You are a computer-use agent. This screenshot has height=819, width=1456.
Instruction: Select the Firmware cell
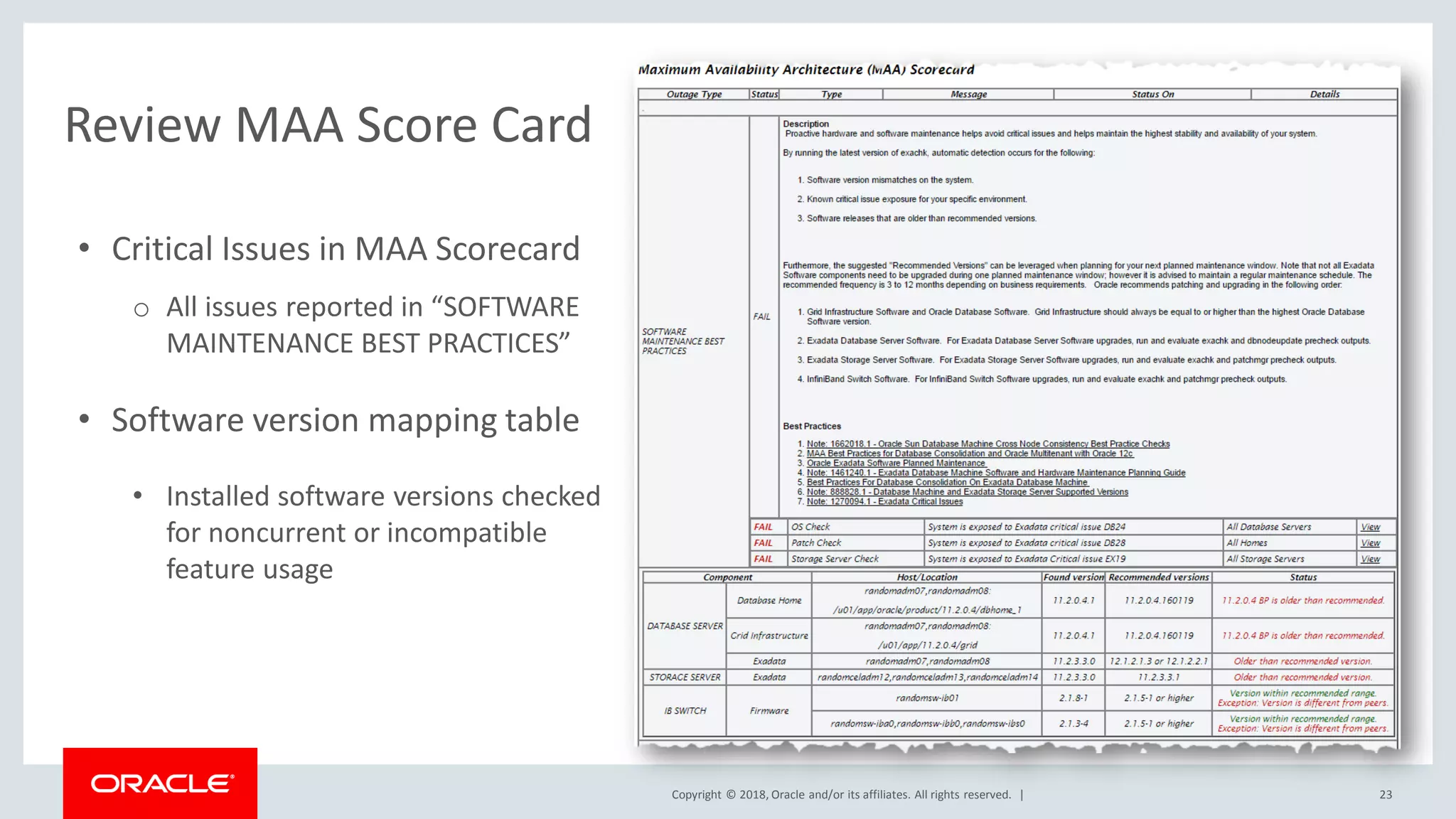pos(769,711)
